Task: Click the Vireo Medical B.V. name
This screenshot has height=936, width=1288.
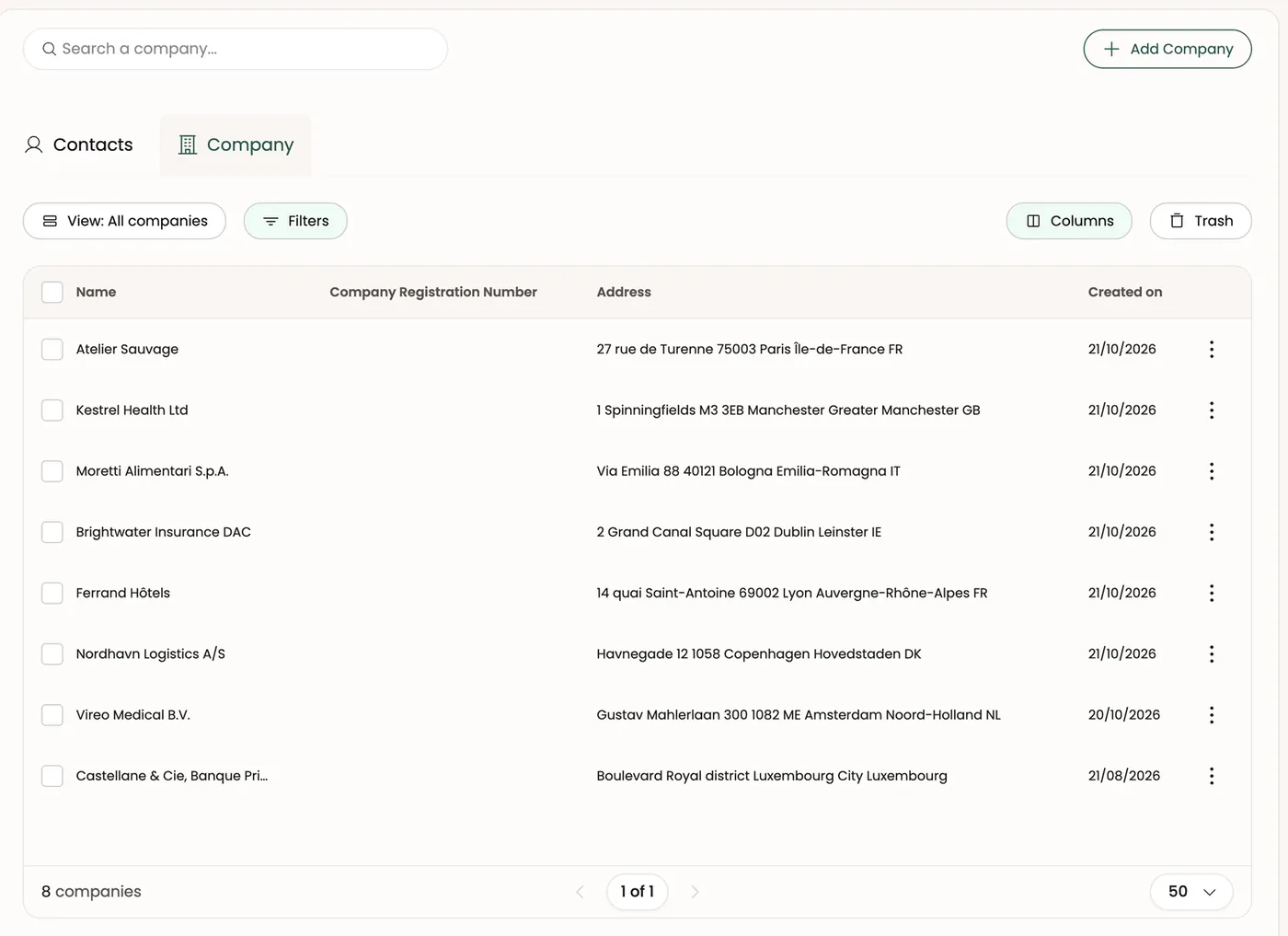Action: tap(132, 715)
